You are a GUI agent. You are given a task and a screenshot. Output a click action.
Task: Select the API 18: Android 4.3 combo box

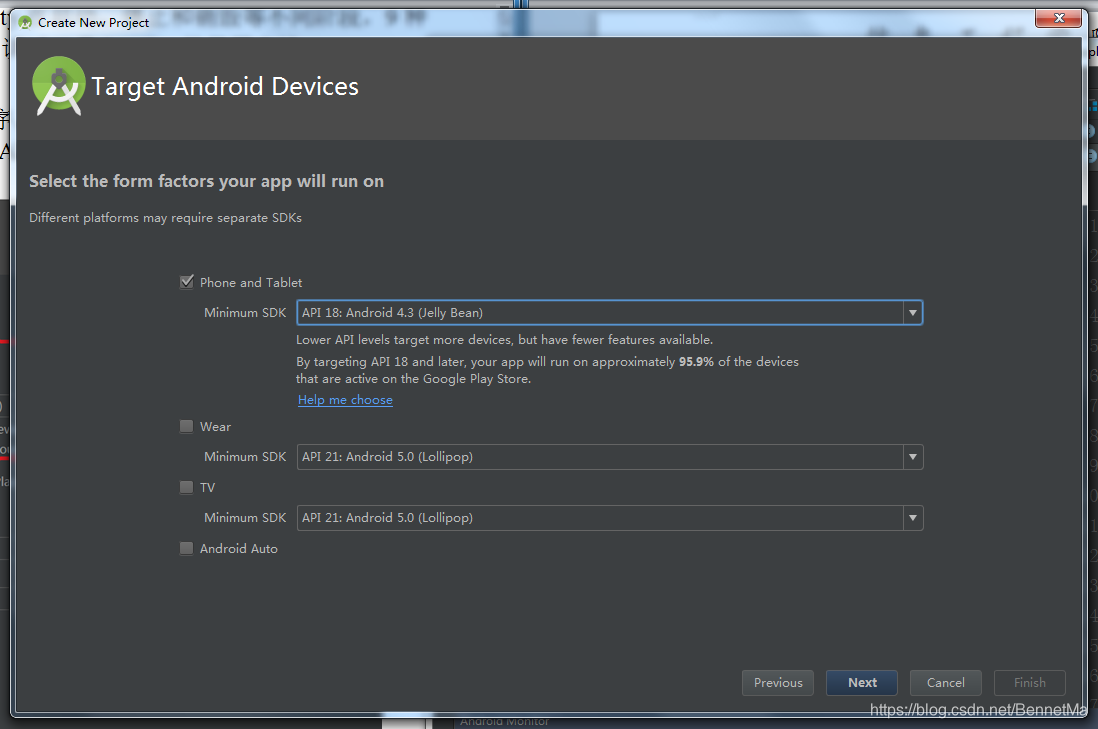(x=609, y=313)
